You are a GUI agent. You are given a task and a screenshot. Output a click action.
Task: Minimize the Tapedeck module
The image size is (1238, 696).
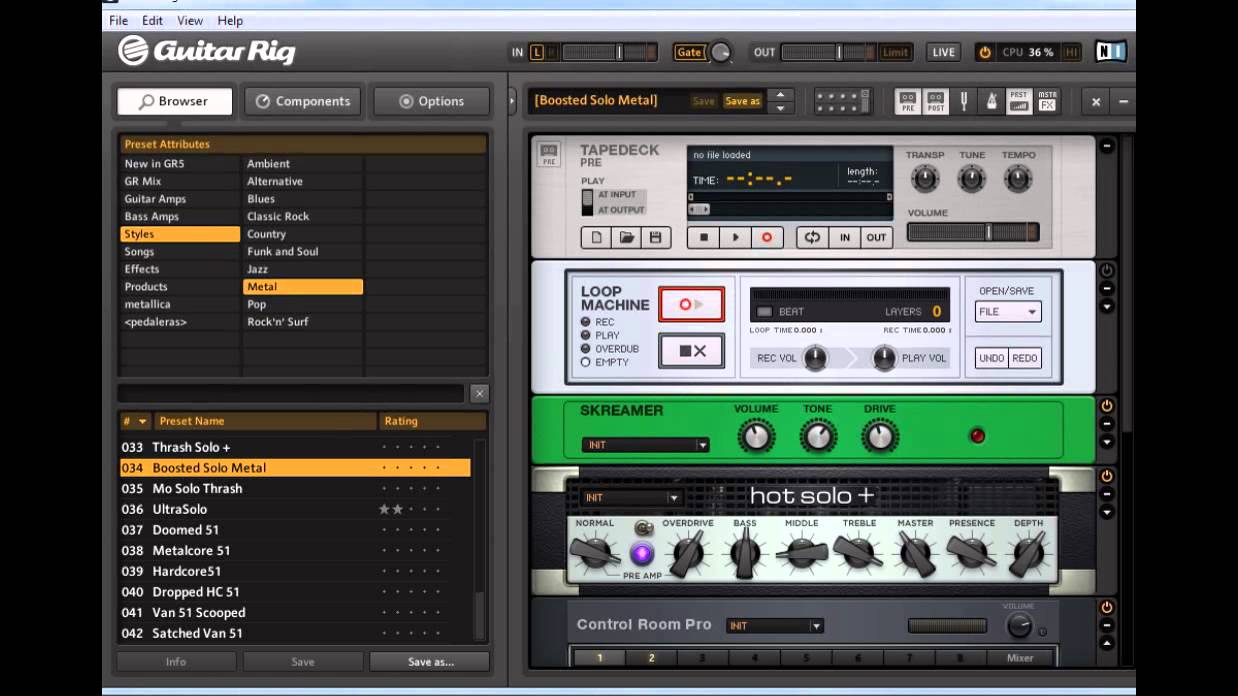pyautogui.click(x=1107, y=146)
